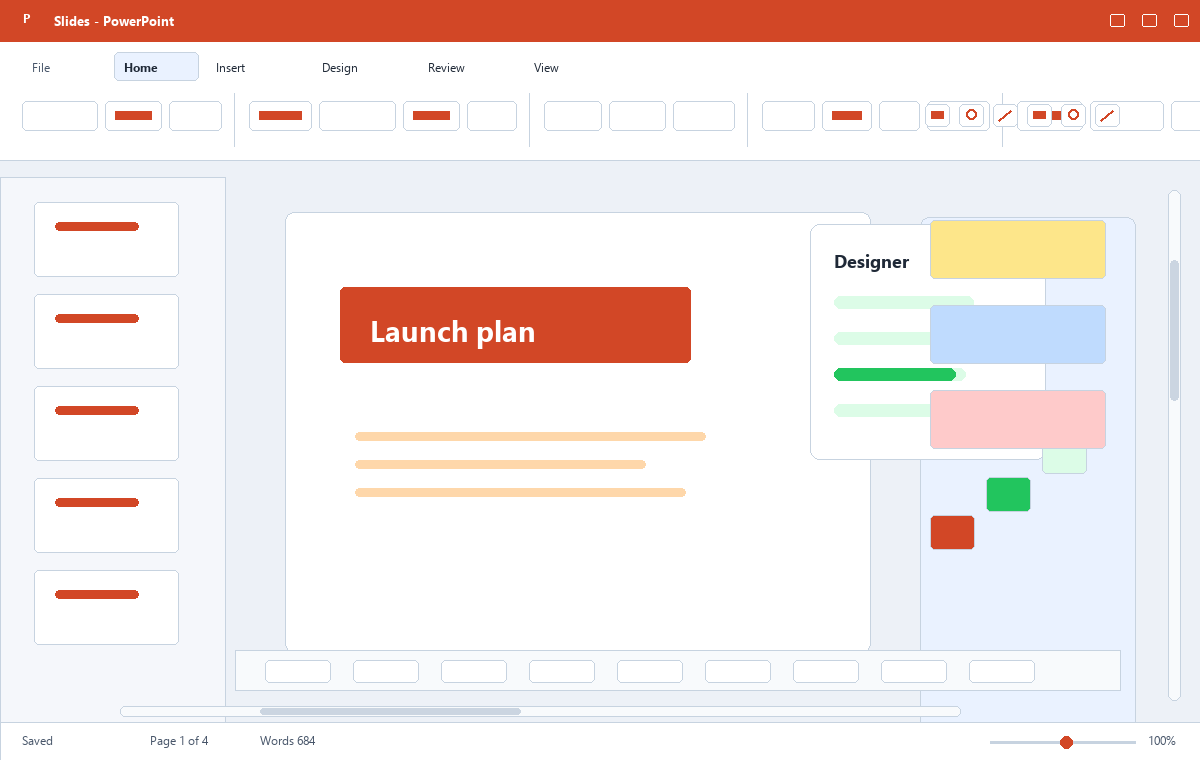
Task: Choose the small red-orange swatch
Action: click(952, 532)
